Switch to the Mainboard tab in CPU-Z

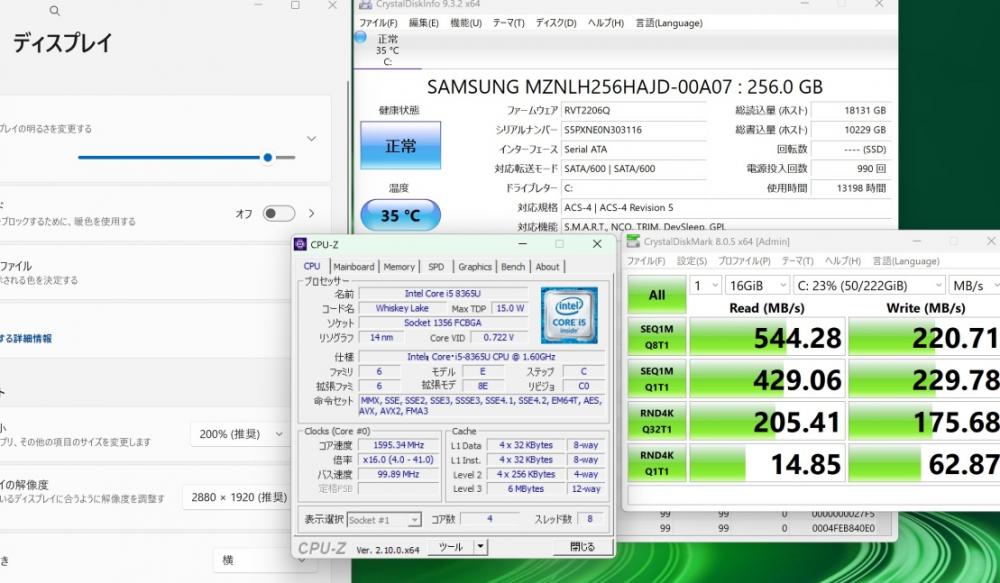[354, 267]
